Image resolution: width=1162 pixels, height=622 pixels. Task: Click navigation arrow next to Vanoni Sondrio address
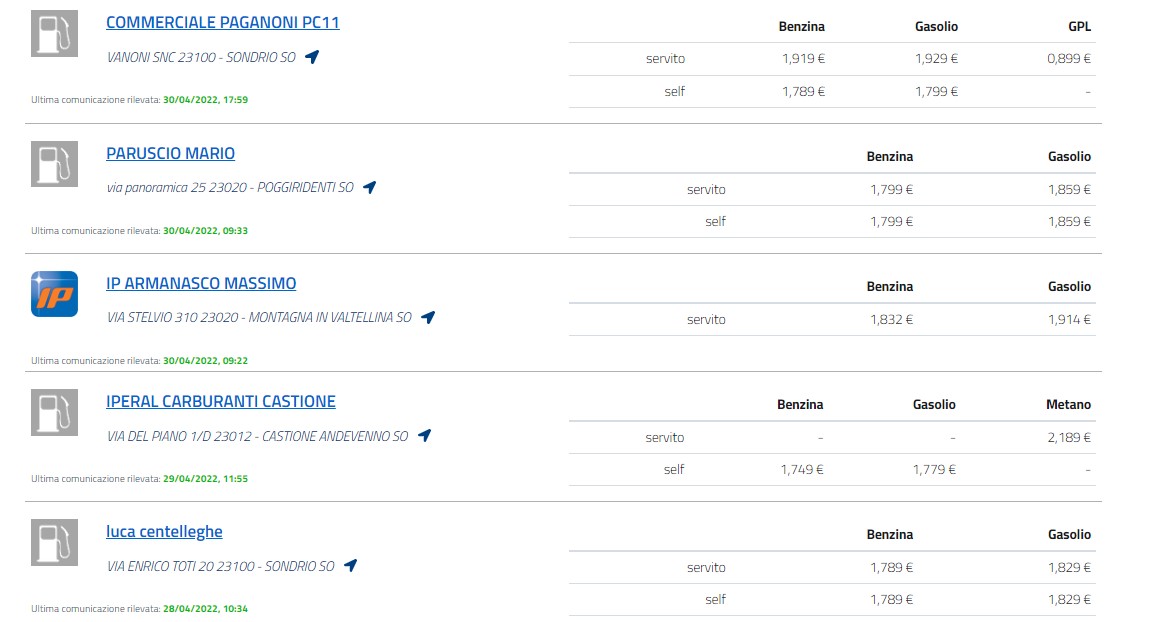pos(312,57)
